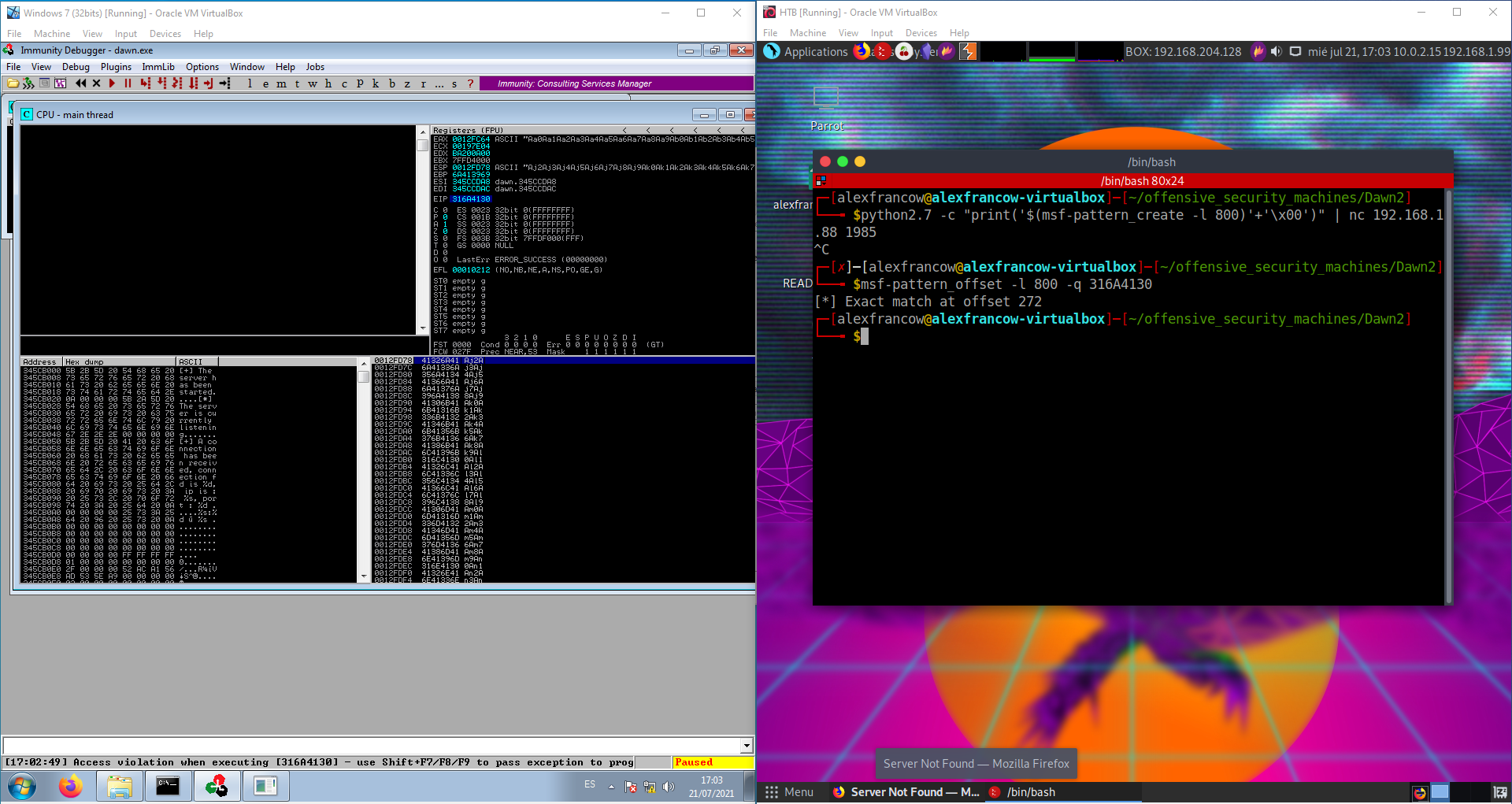Click Registers (FPU) pane header
The image size is (1512, 804).
tap(593, 130)
